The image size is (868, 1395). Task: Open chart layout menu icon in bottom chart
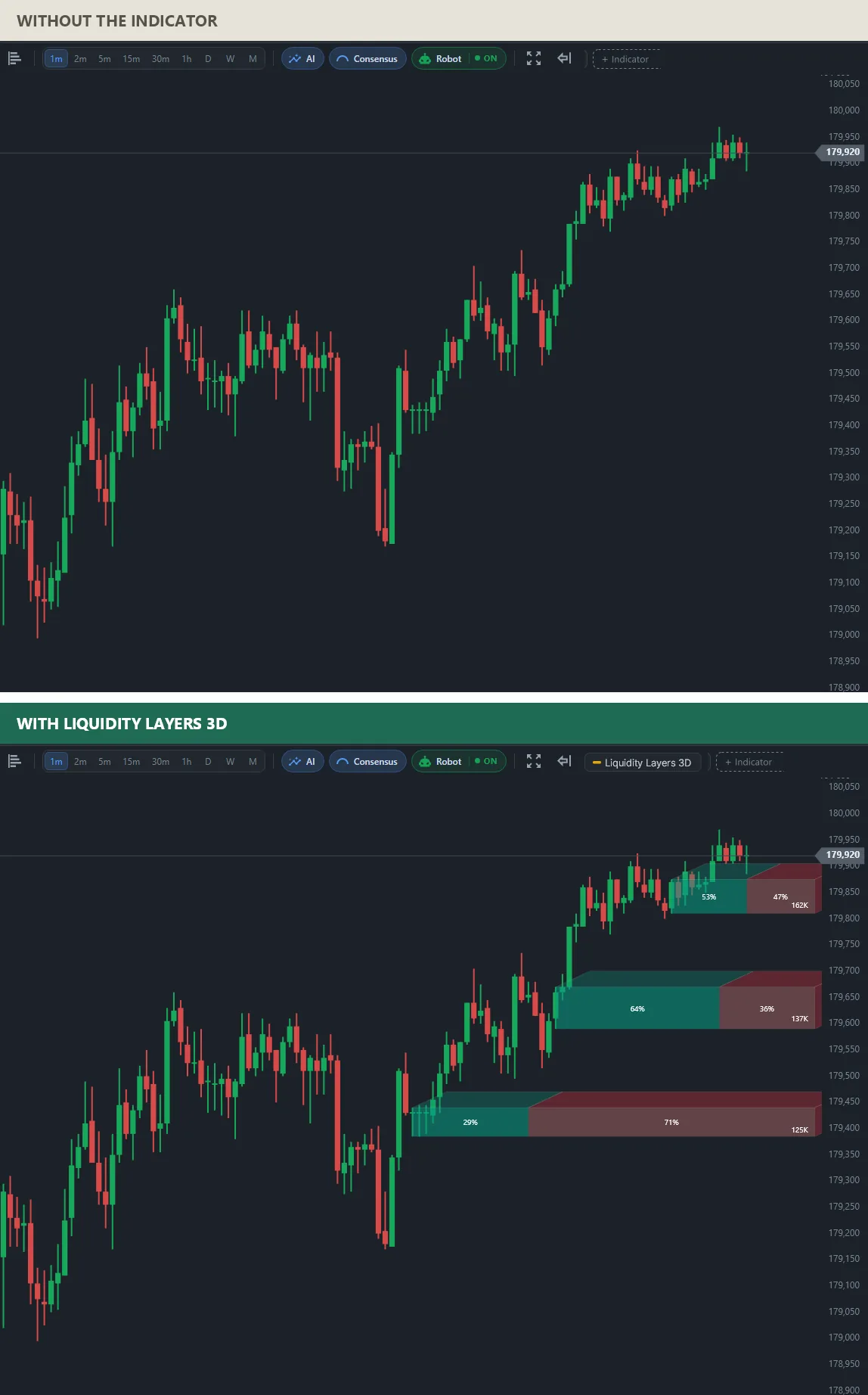coord(14,761)
